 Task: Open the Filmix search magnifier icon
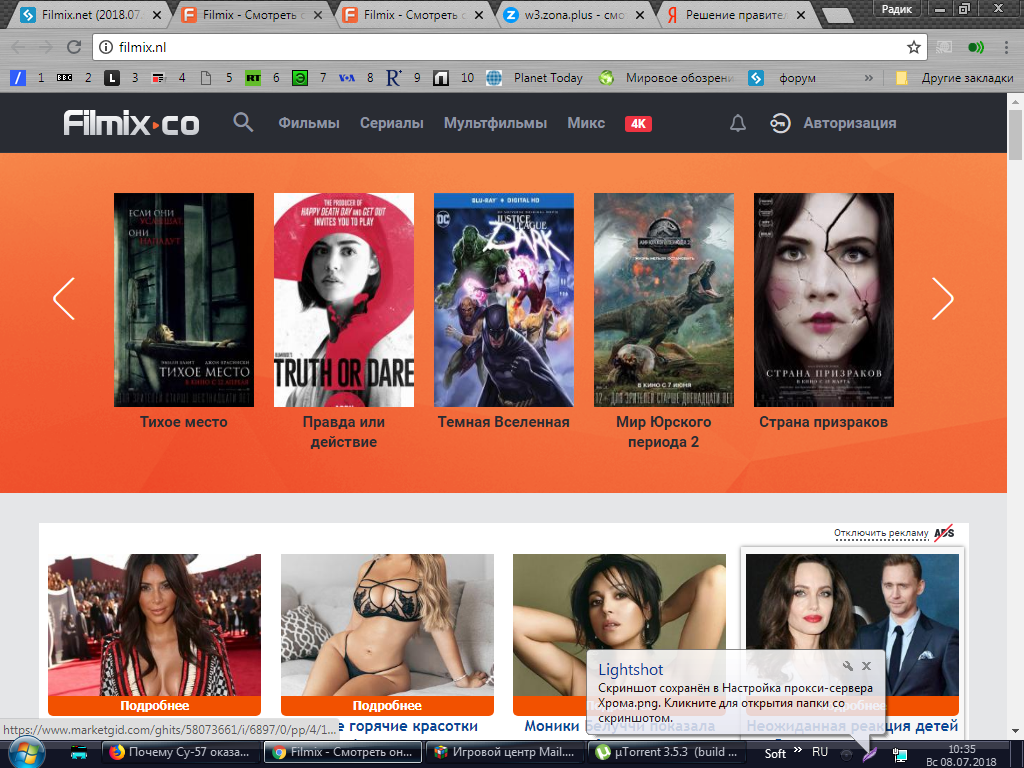(243, 123)
